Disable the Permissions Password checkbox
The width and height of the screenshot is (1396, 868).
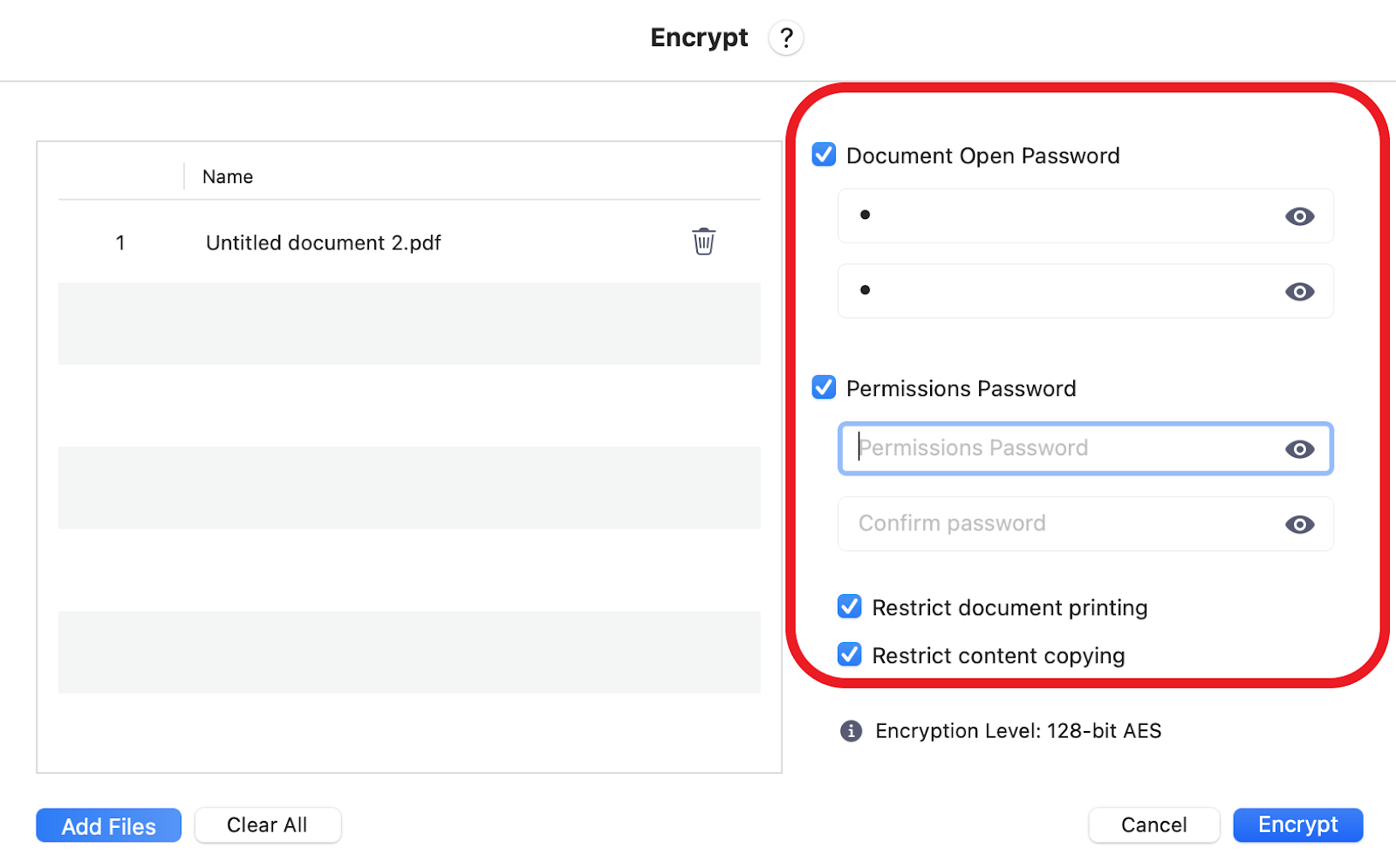tap(824, 387)
